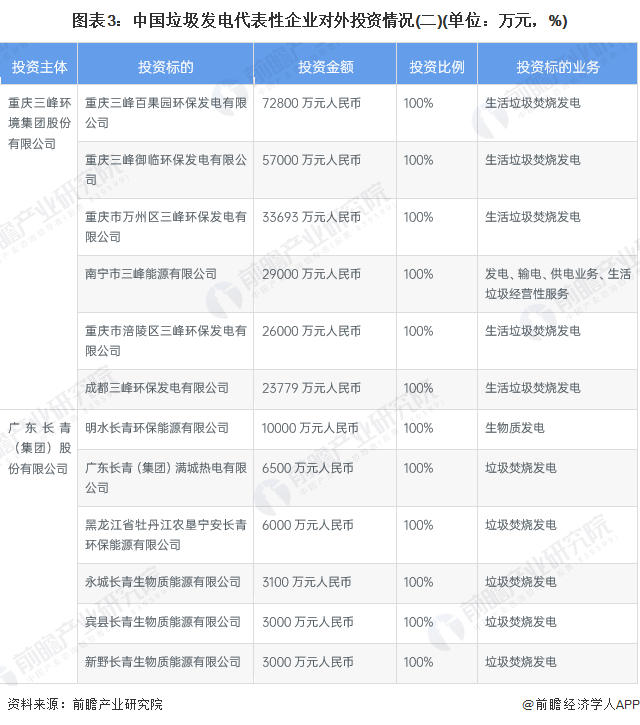Click the '发电、输电、供电业务' business cell
Image resolution: width=640 pixels, height=725 pixels.
point(557,284)
